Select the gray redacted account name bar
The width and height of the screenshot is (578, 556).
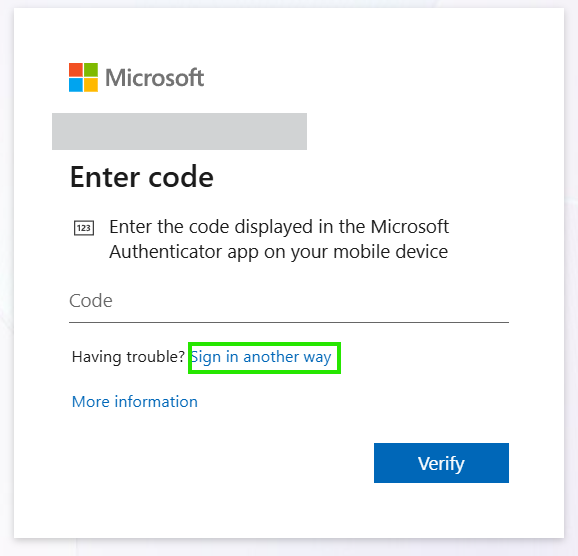[179, 131]
